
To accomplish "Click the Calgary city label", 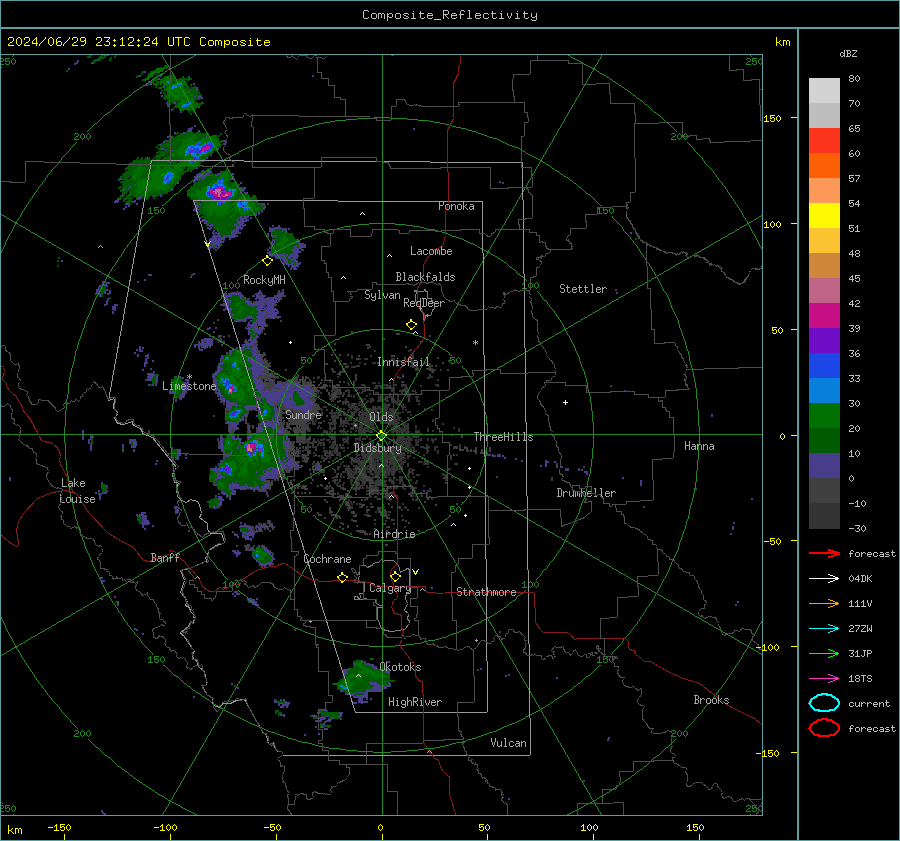I will click(x=390, y=588).
